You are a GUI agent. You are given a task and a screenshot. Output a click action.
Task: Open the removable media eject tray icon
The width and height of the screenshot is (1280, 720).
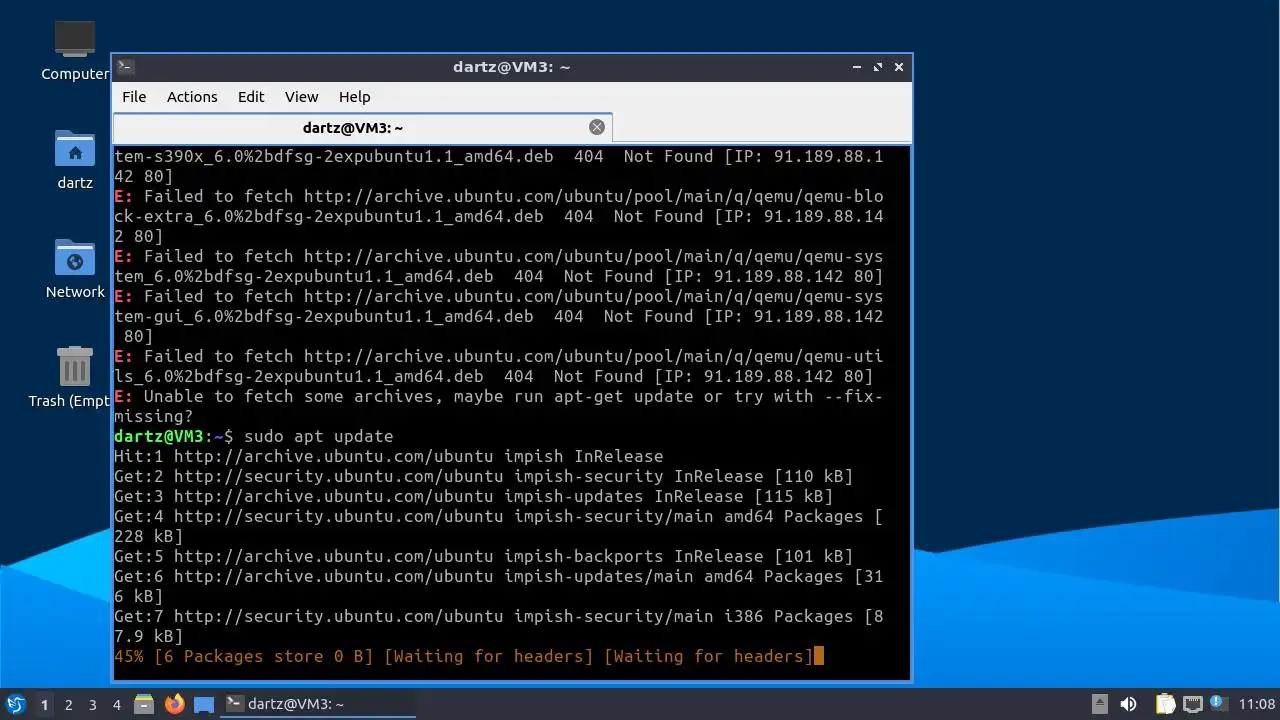coord(1099,704)
